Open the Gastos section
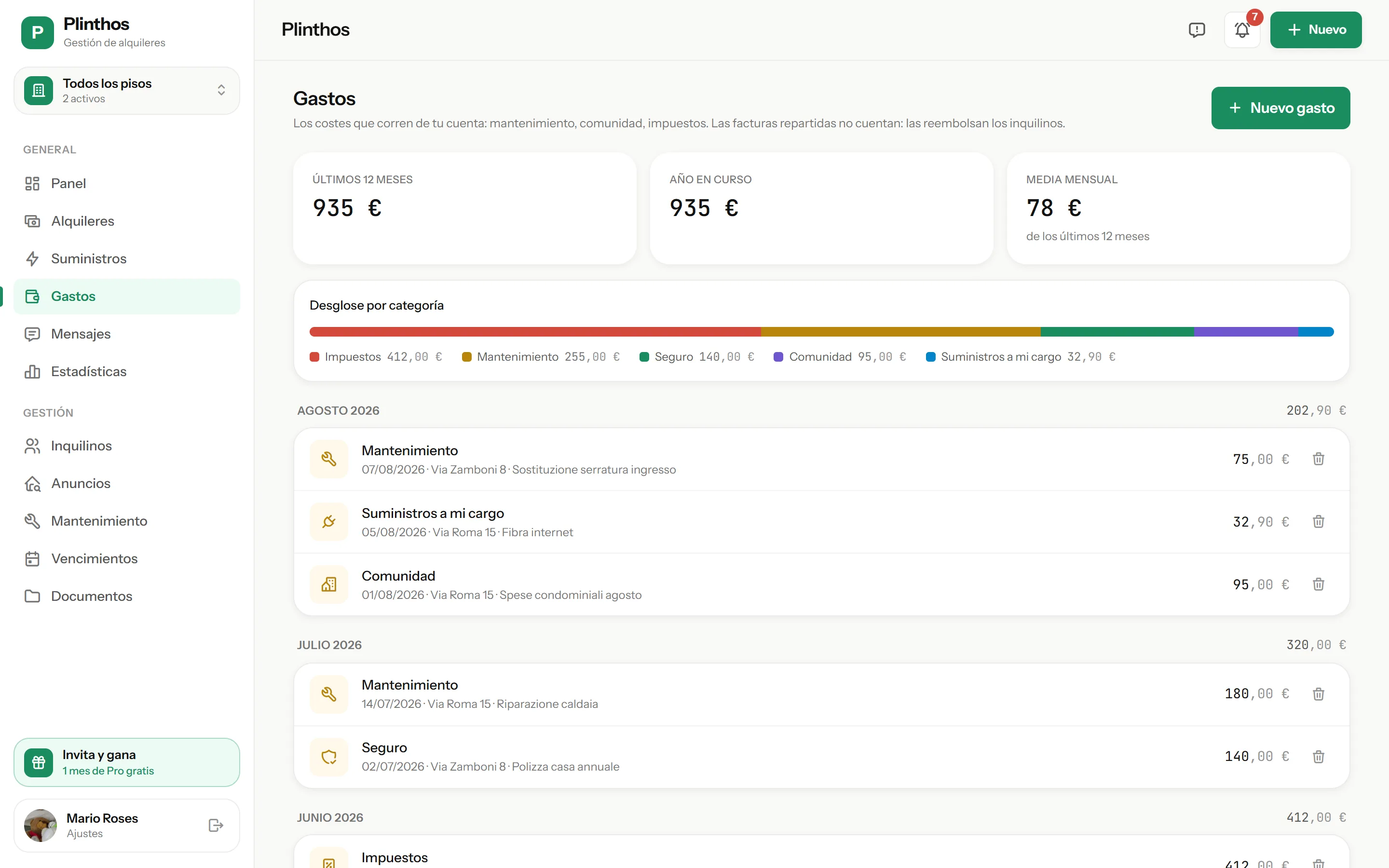 pos(127,296)
